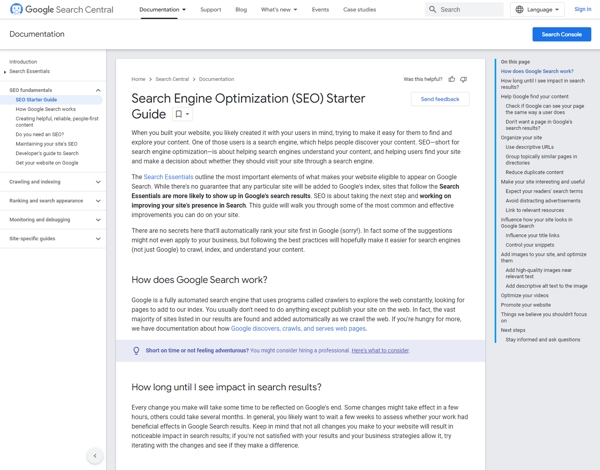Open Developer's guide to Search page
Viewport: 600px width, 470px height.
click(47, 153)
